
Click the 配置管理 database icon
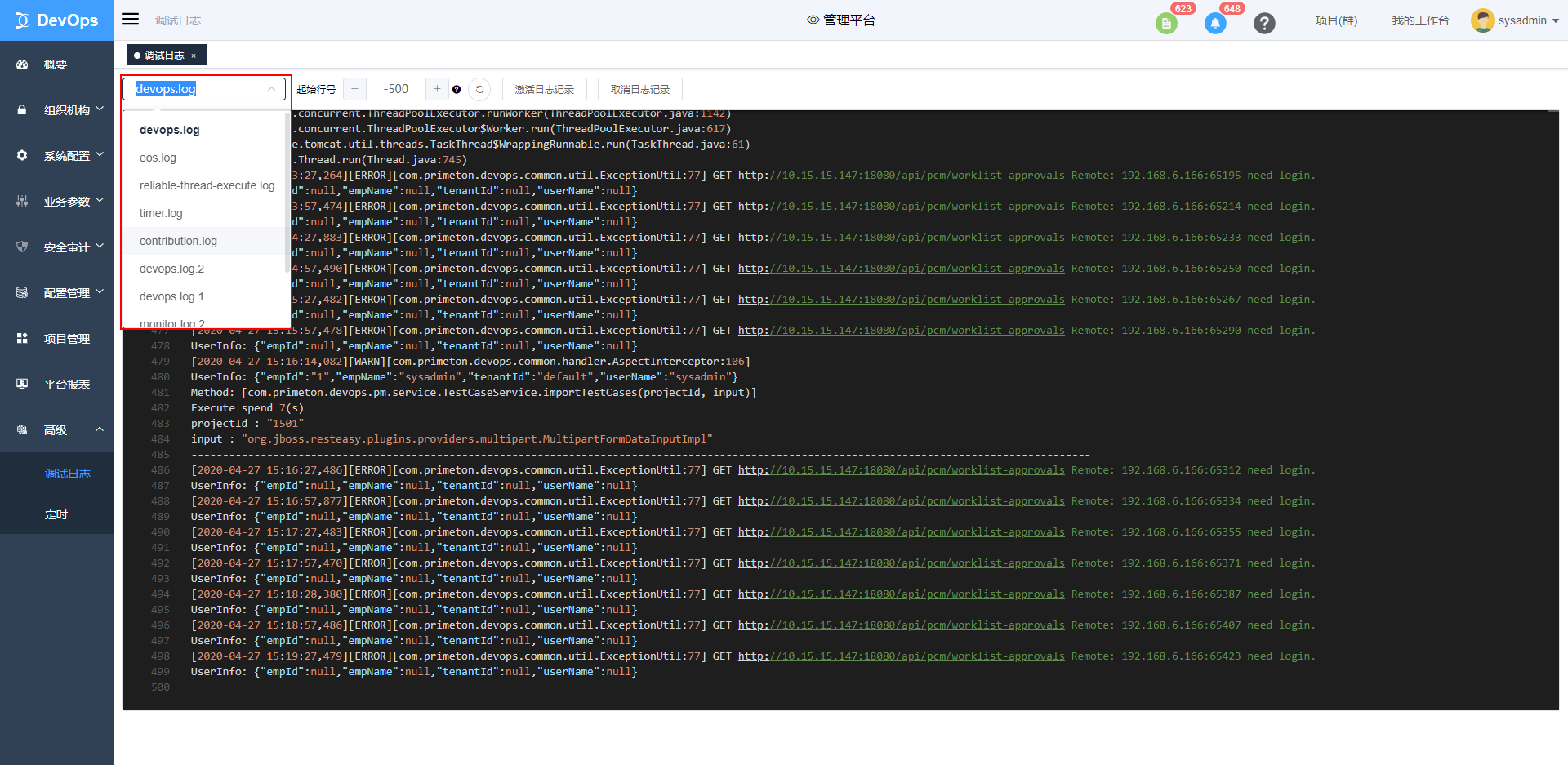(22, 292)
